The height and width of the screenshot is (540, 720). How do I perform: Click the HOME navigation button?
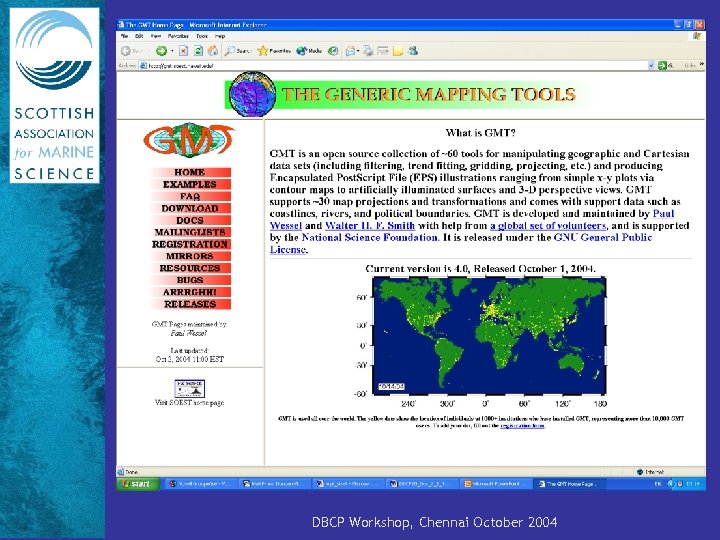190,172
